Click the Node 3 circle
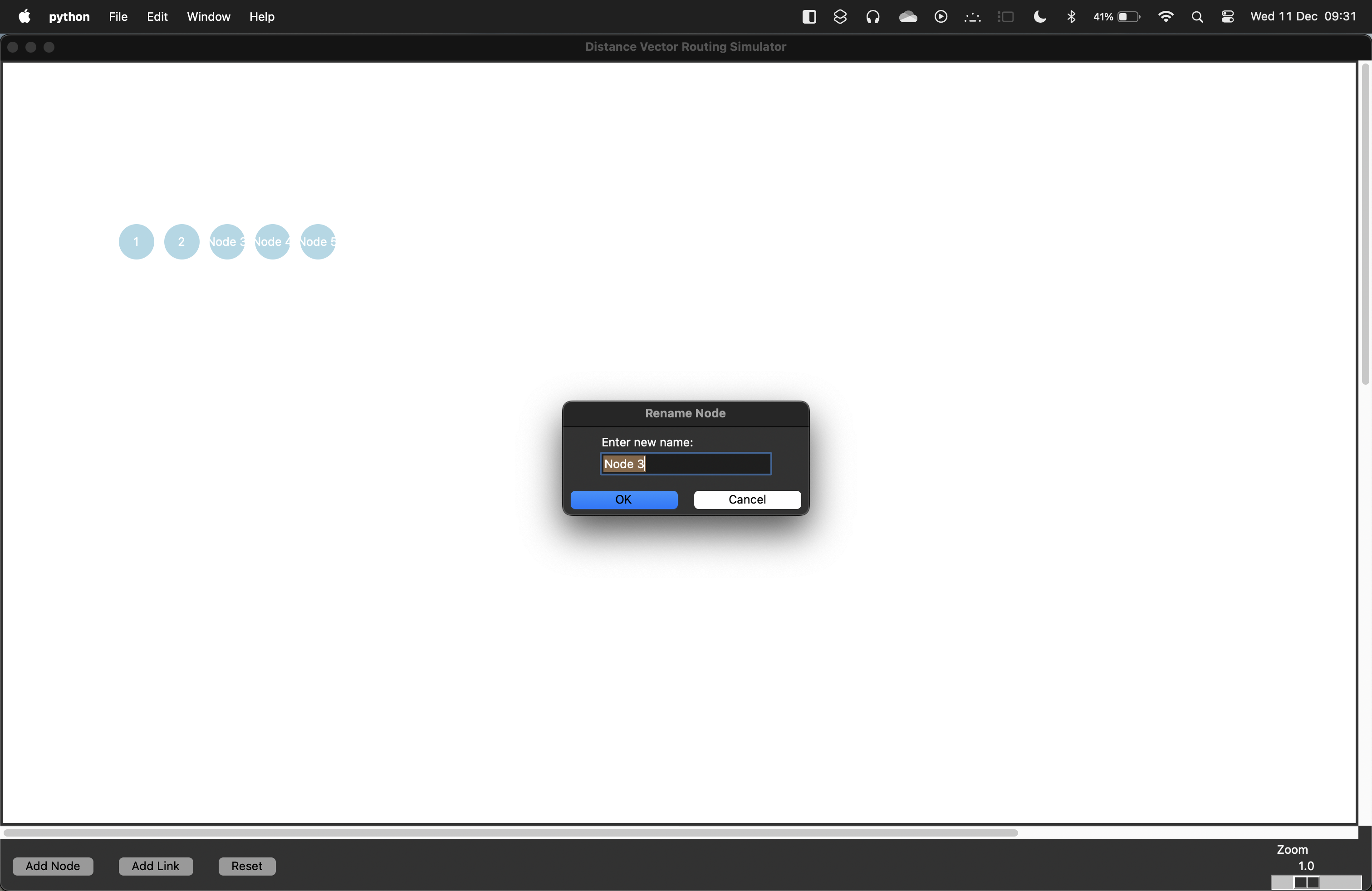This screenshot has width=1372, height=891. tap(226, 241)
